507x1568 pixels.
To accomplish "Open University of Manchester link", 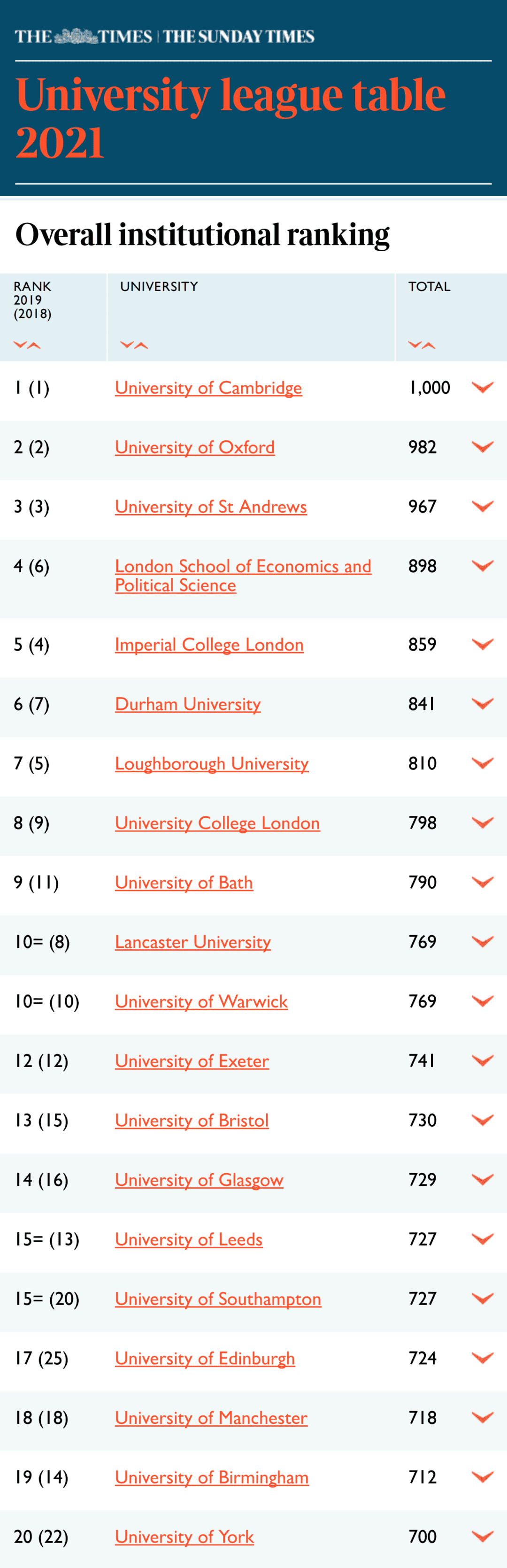I will (x=211, y=1418).
